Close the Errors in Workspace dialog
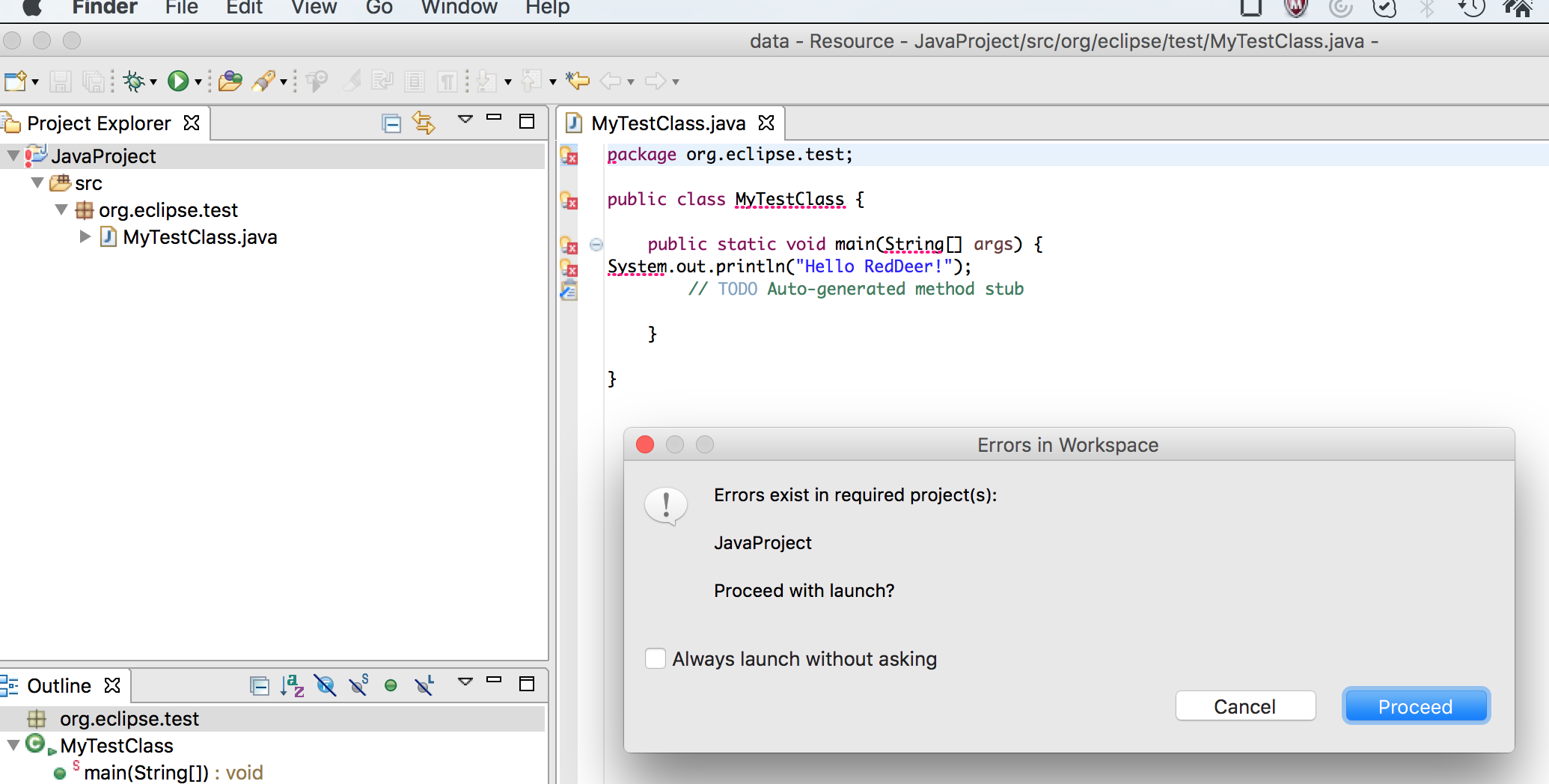This screenshot has height=784, width=1549. tap(645, 444)
